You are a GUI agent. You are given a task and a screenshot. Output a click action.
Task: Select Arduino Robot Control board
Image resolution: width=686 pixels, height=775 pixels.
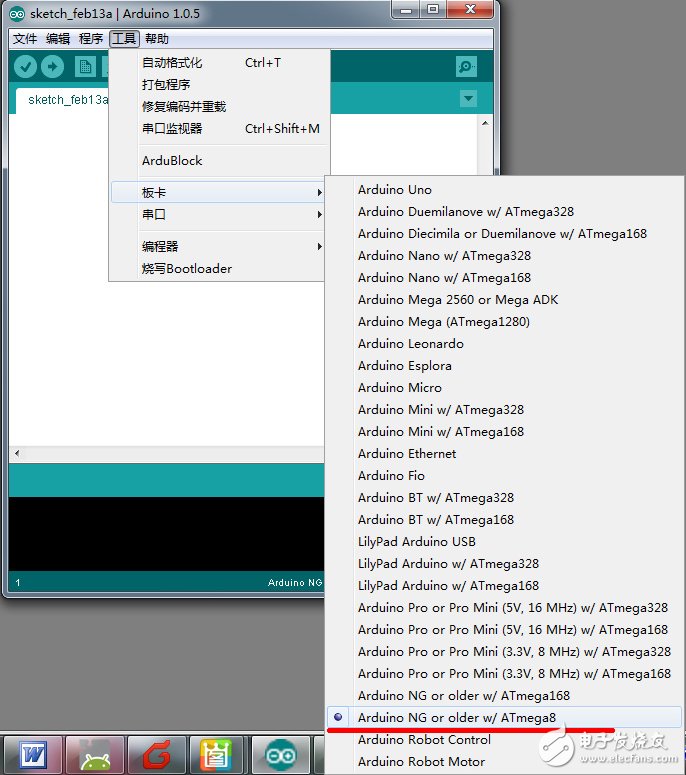tap(504, 739)
